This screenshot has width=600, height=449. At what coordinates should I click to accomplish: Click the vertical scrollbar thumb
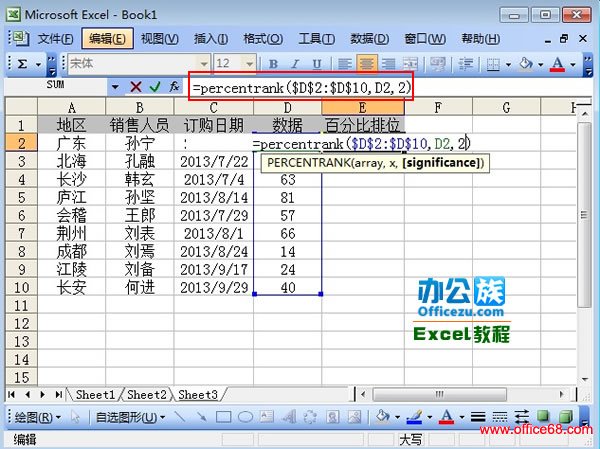click(584, 215)
